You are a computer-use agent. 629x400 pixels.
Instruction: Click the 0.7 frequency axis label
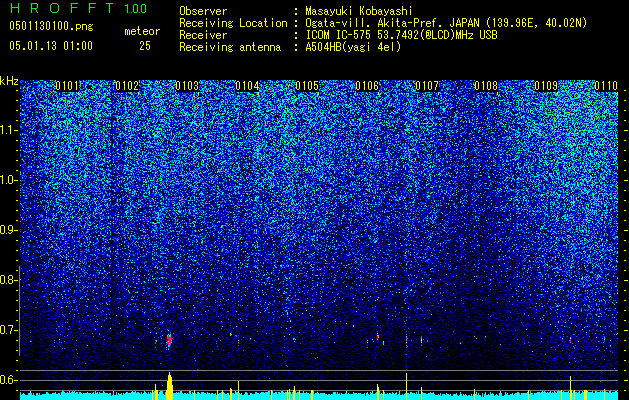(7, 330)
